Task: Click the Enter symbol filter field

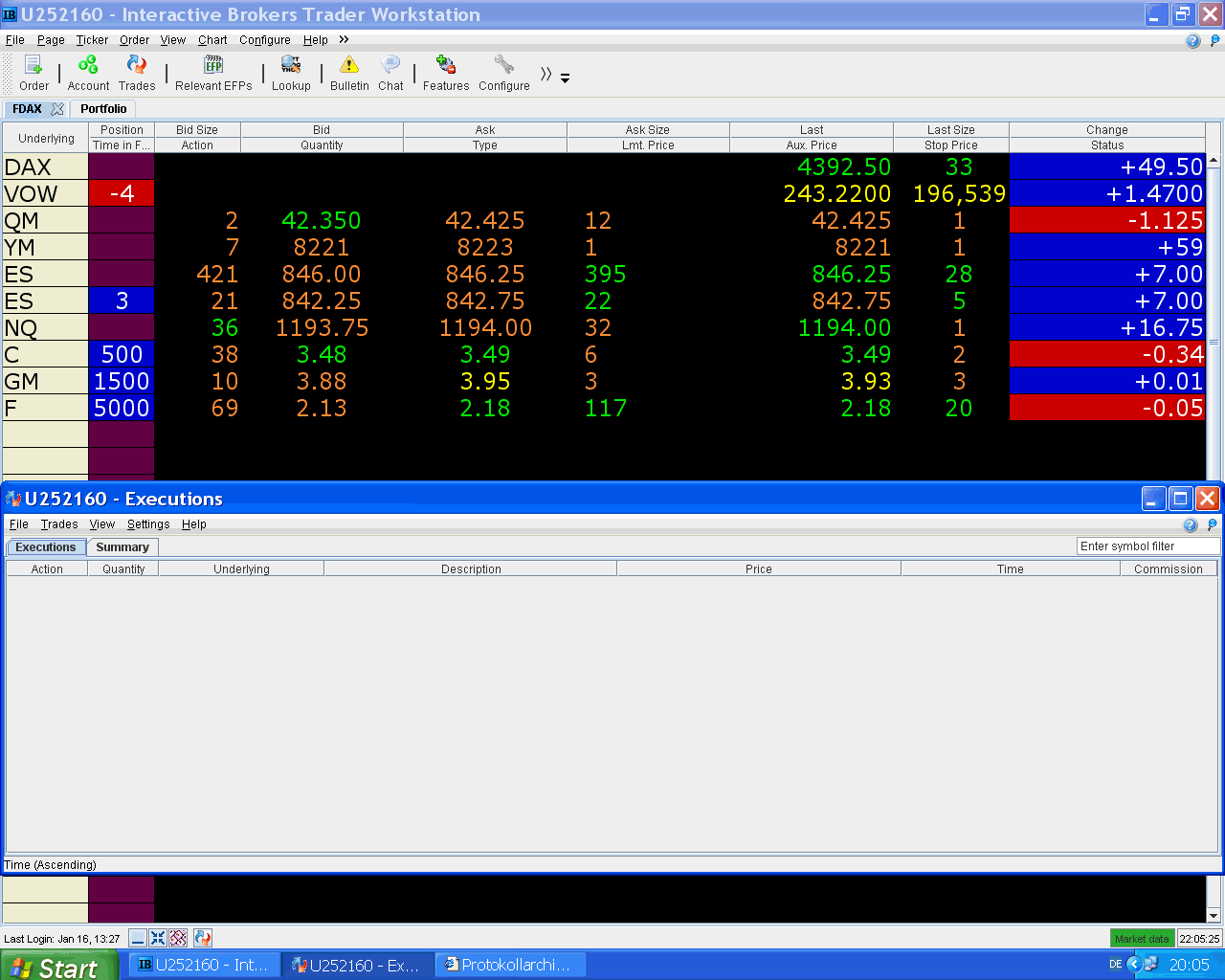Action: tap(1148, 546)
